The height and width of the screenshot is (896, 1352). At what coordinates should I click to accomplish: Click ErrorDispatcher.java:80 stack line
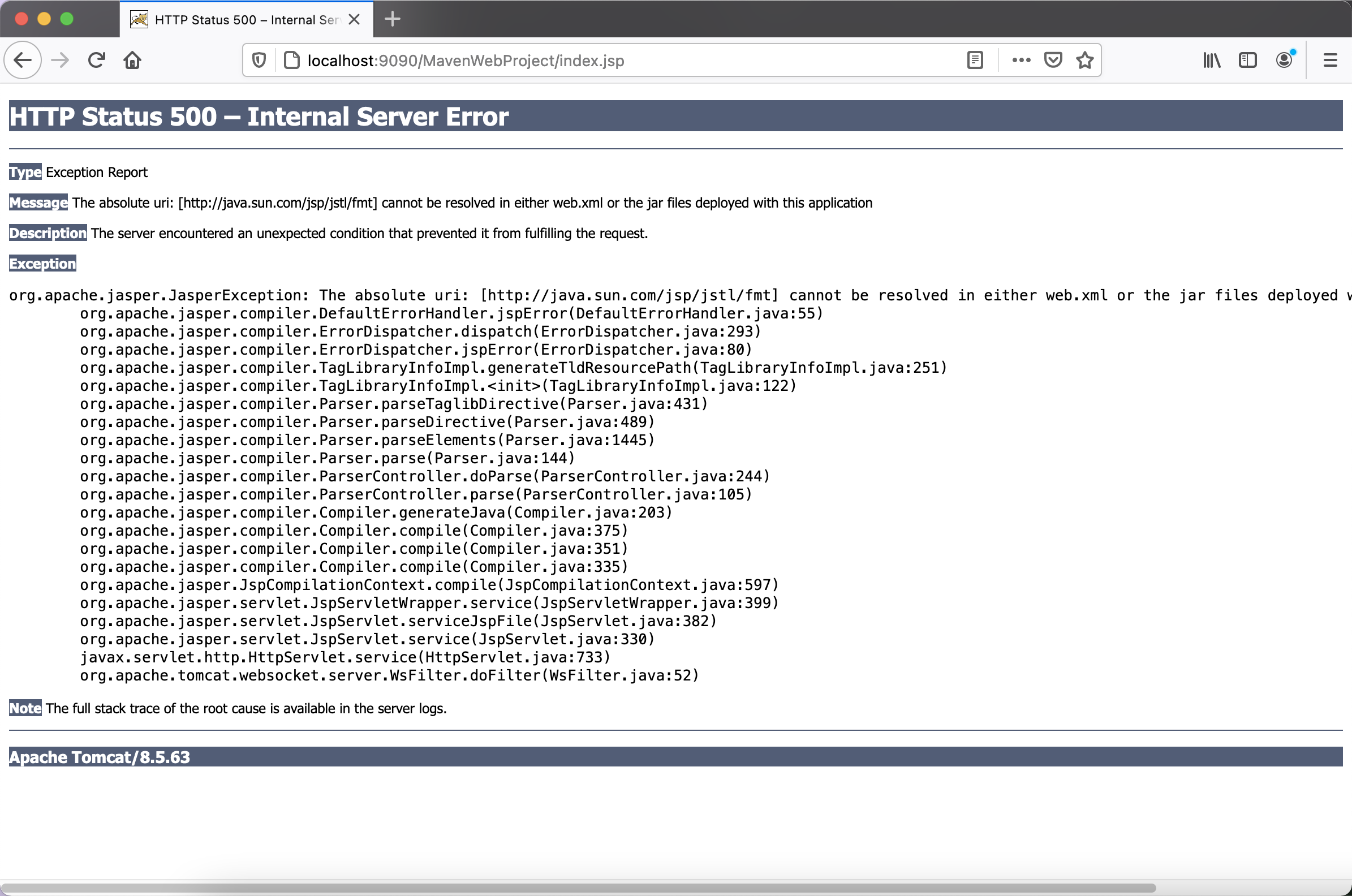(416, 350)
